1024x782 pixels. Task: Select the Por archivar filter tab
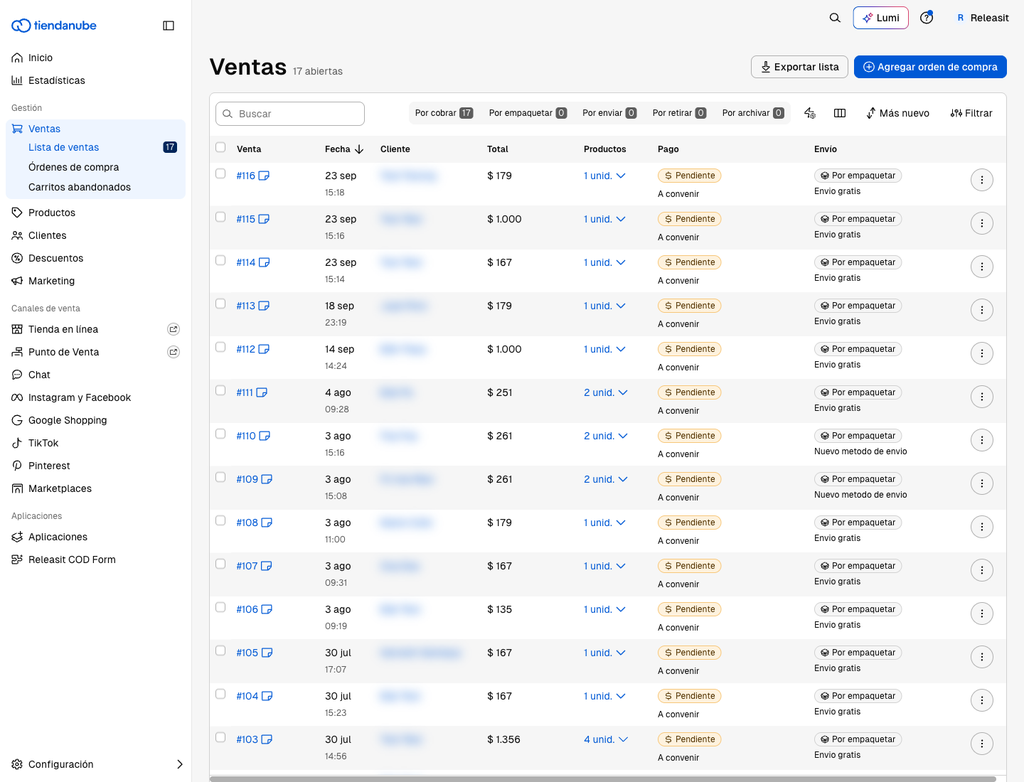[x=753, y=113]
